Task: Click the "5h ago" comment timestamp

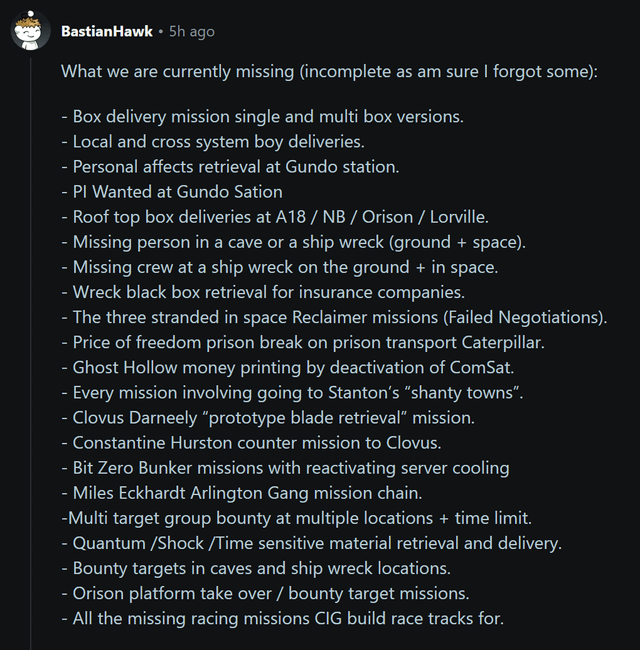Action: click(192, 31)
